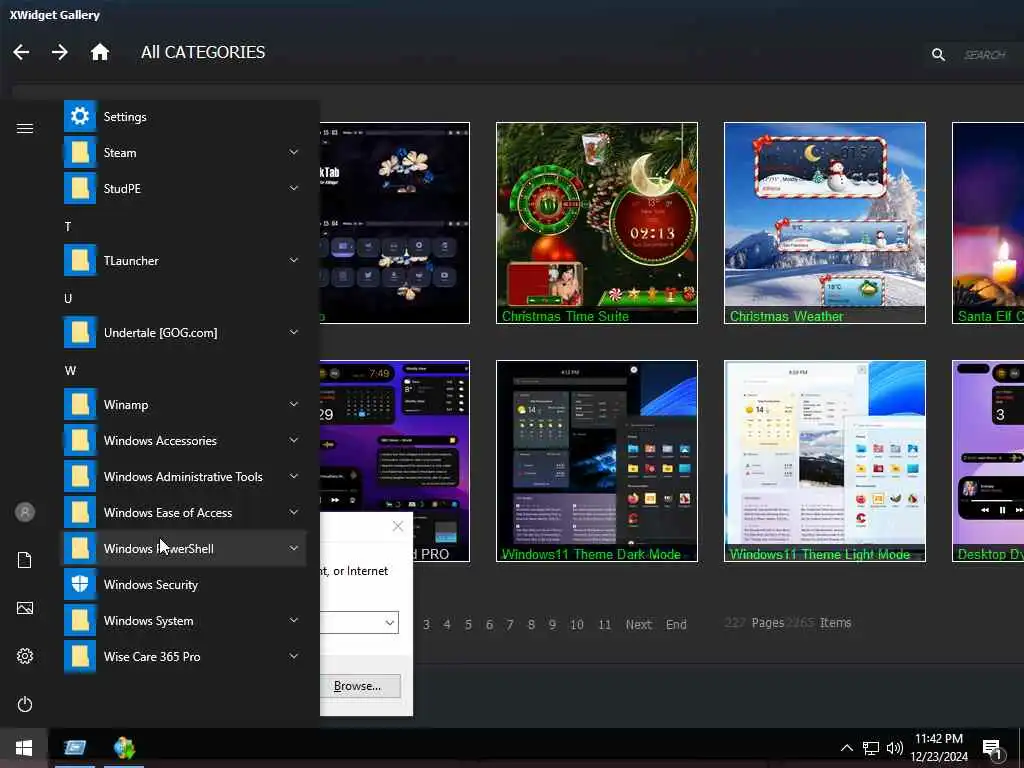Expand Windows Ease of Access chevron

294,512
